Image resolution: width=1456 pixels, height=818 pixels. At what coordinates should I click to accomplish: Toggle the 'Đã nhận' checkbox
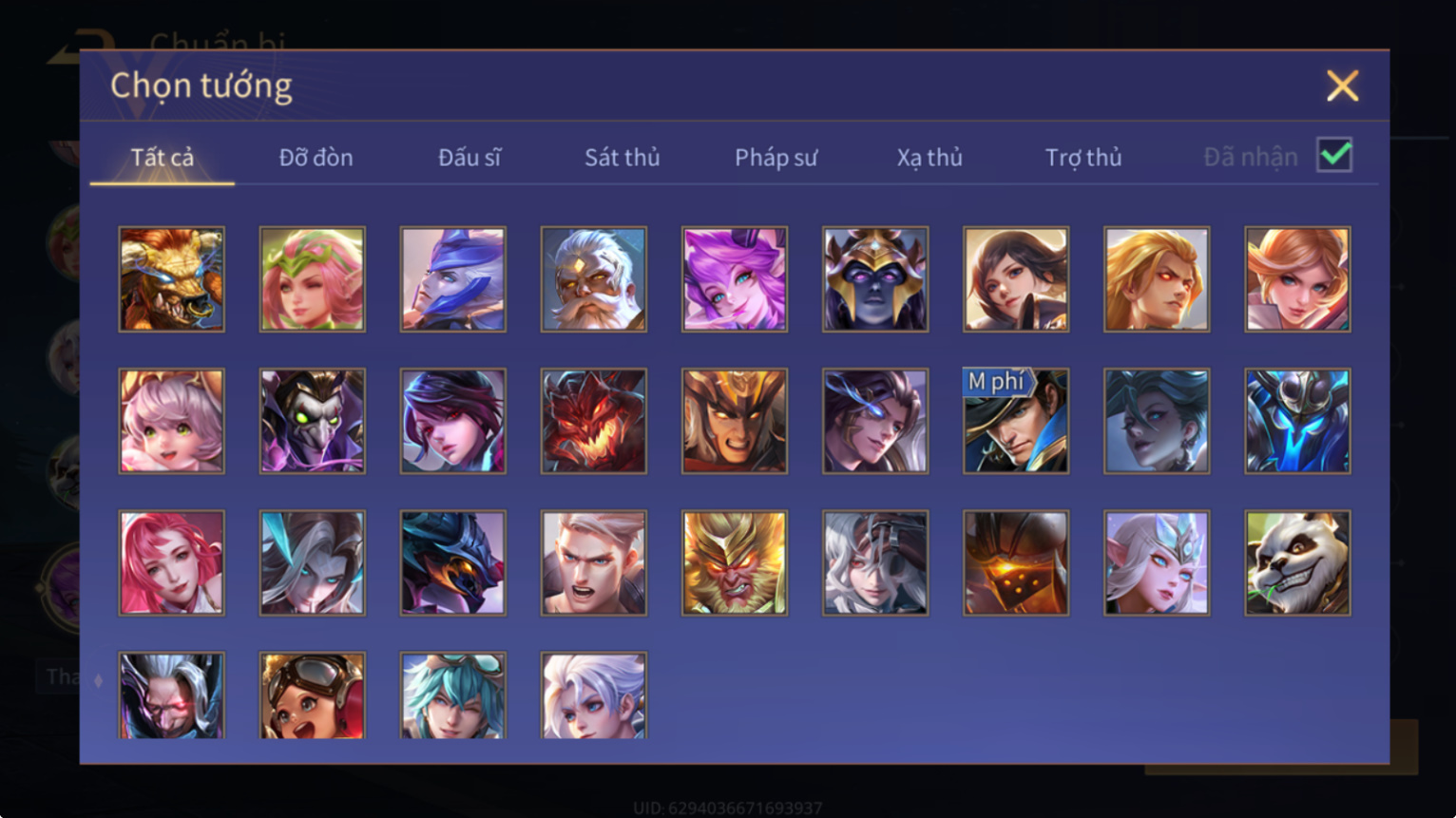pyautogui.click(x=1334, y=155)
